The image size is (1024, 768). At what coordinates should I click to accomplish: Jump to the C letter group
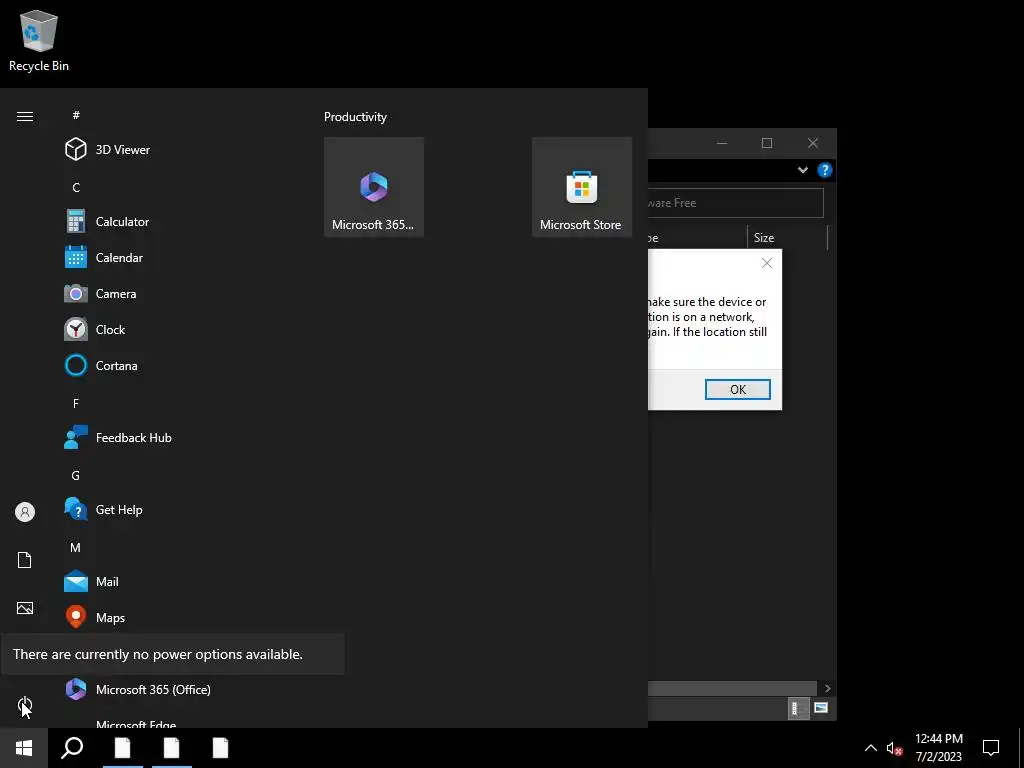click(x=76, y=187)
